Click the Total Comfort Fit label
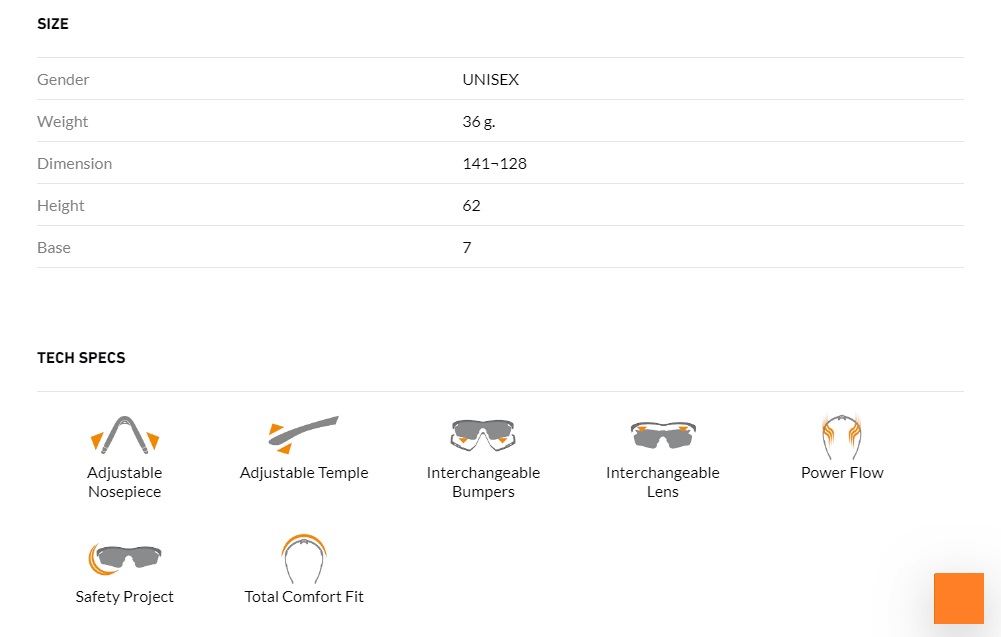 coord(304,597)
